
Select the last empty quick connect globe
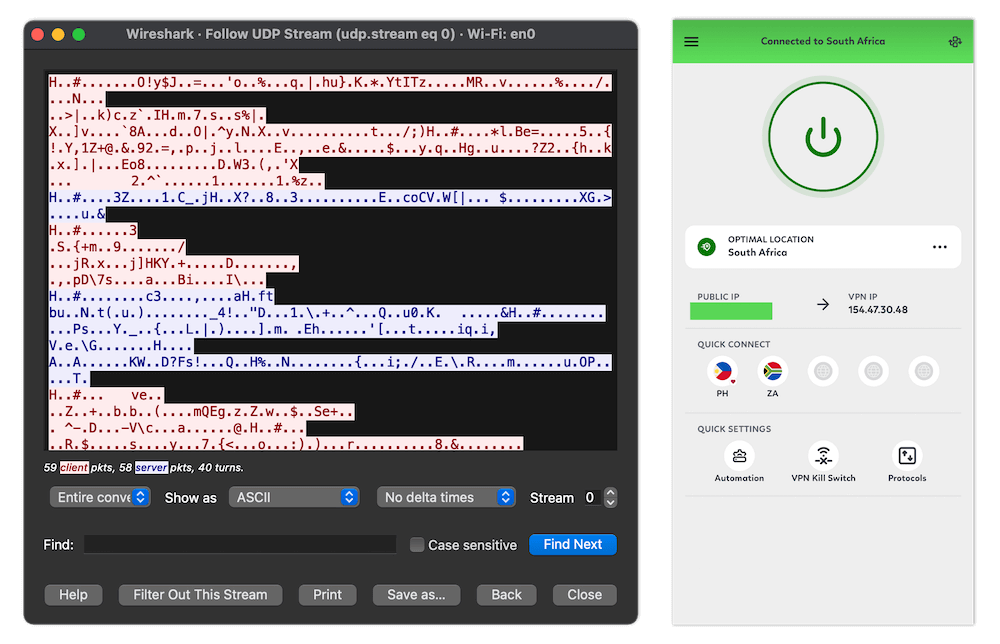pyautogui.click(x=923, y=371)
